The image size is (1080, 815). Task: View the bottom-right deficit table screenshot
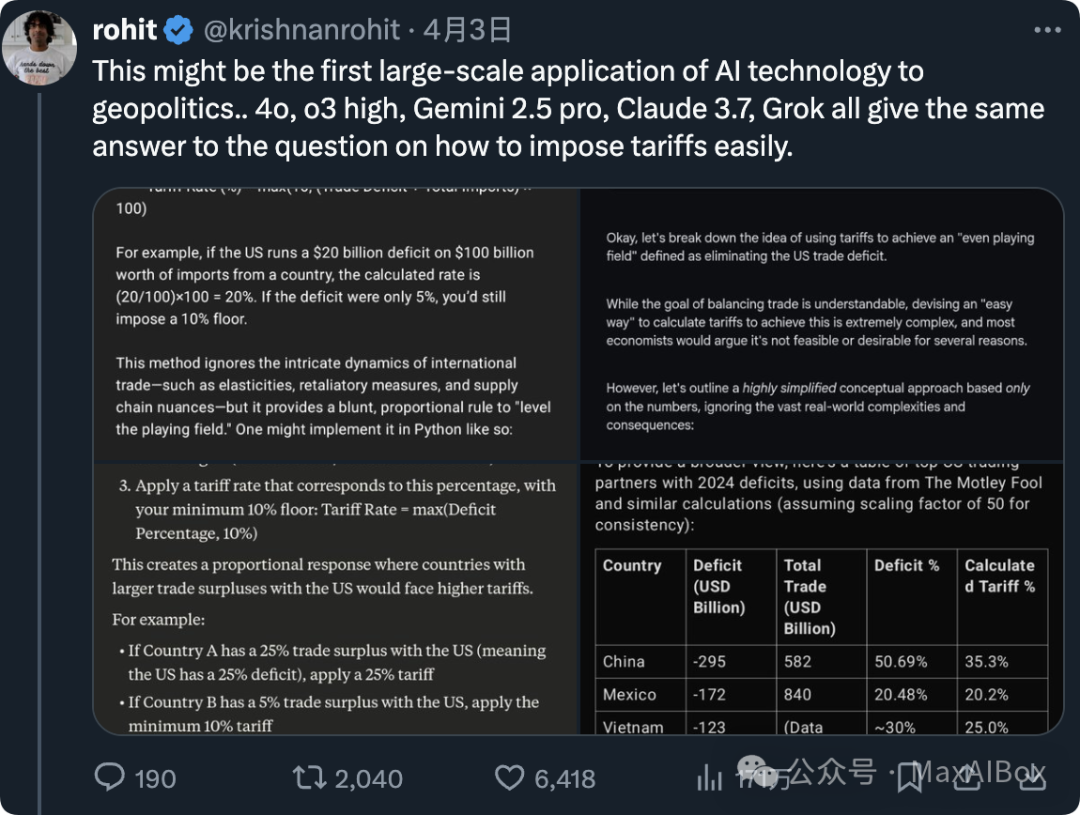click(822, 599)
